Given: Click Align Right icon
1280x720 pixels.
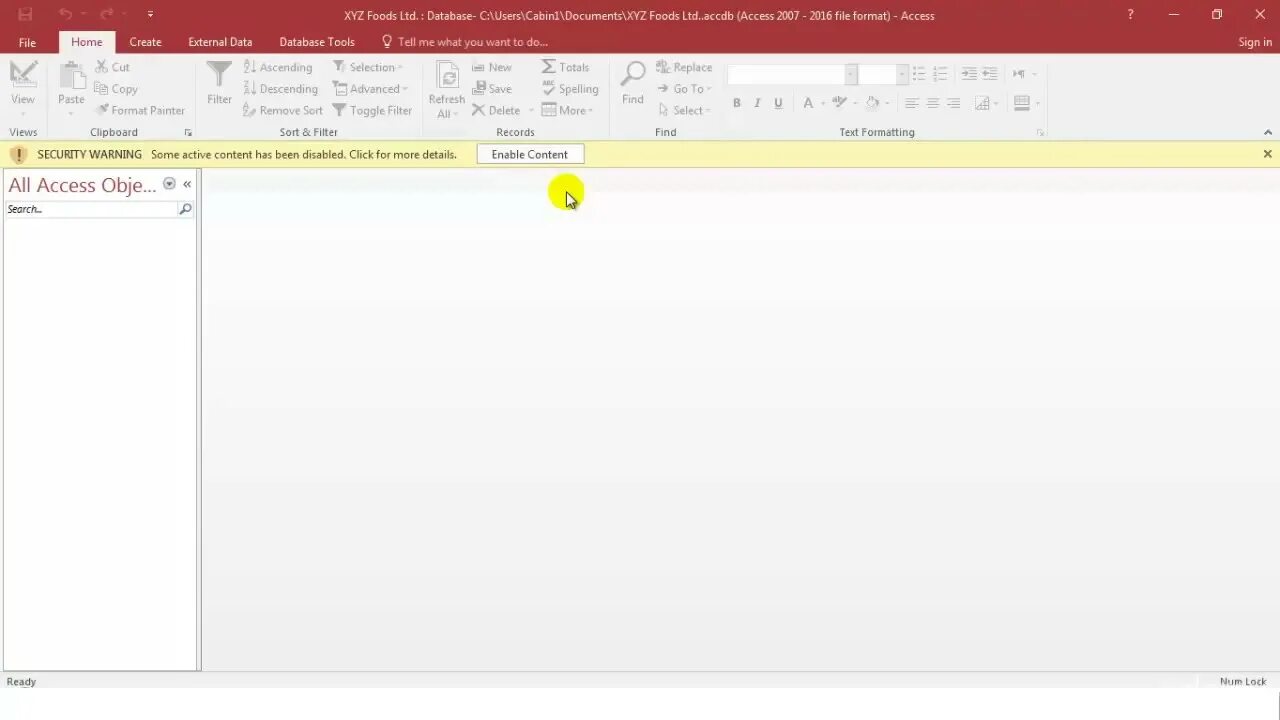Looking at the screenshot, I should click(954, 103).
